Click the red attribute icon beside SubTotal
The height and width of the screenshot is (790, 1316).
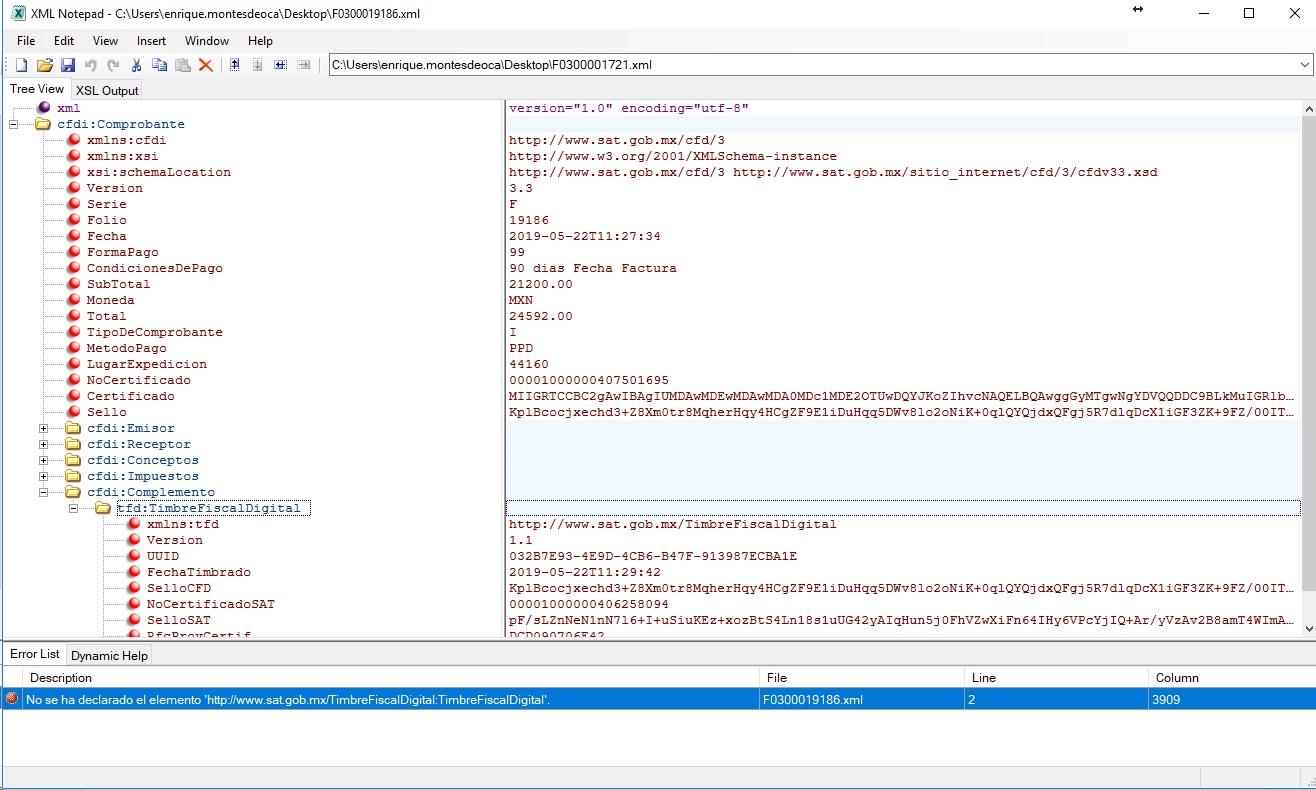point(73,284)
